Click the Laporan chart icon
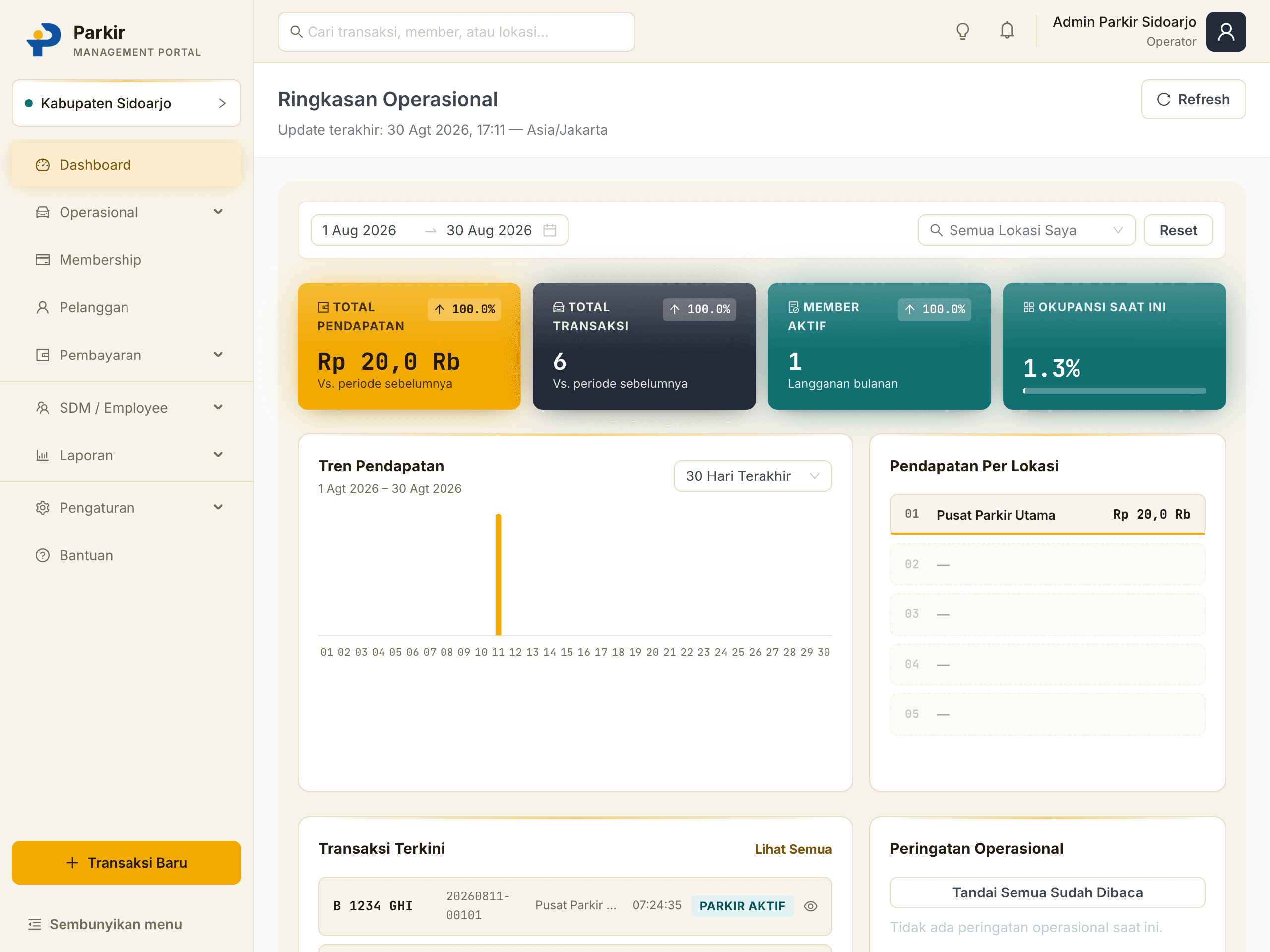This screenshot has width=1270, height=952. coord(43,455)
